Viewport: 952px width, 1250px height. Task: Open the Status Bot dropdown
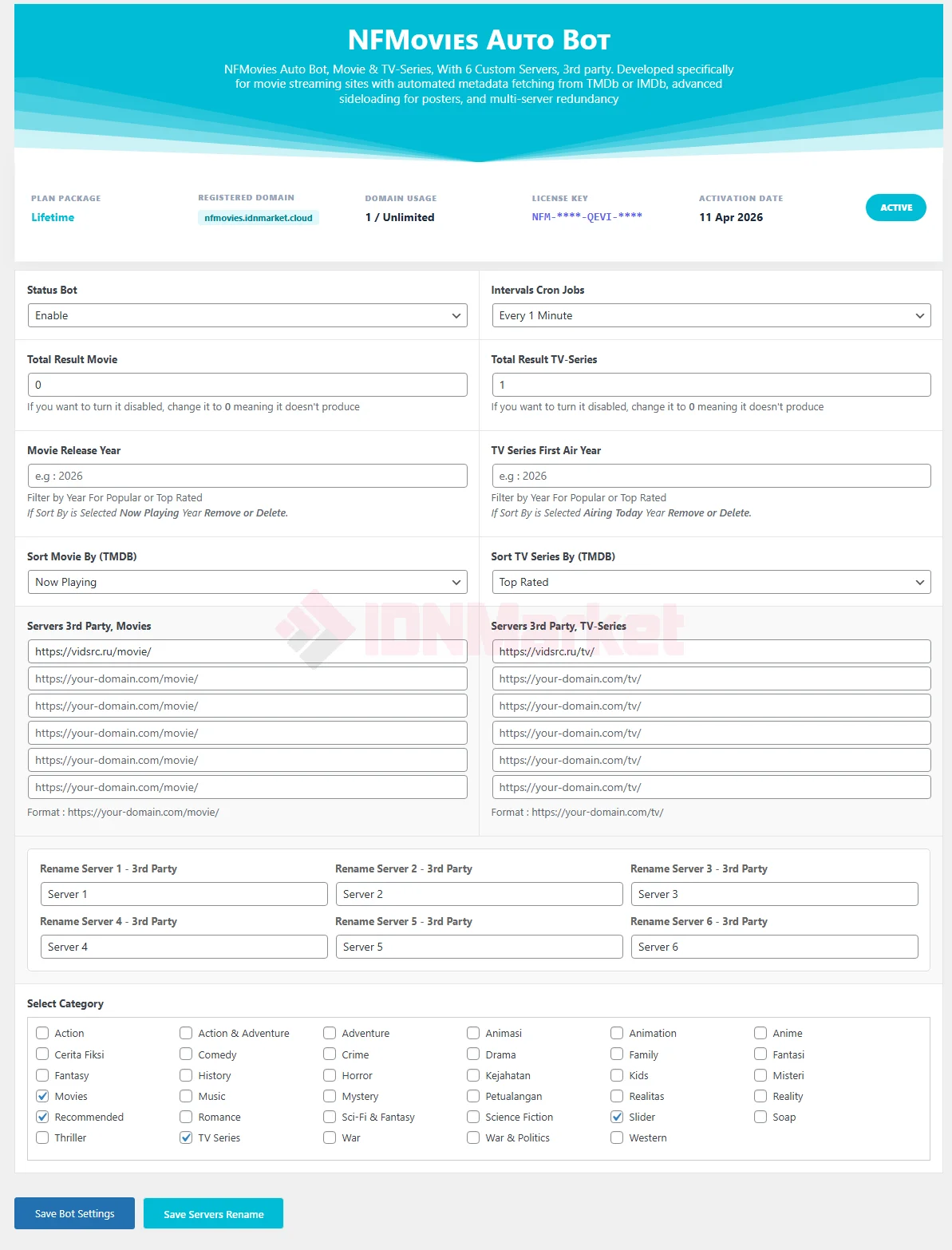point(247,315)
